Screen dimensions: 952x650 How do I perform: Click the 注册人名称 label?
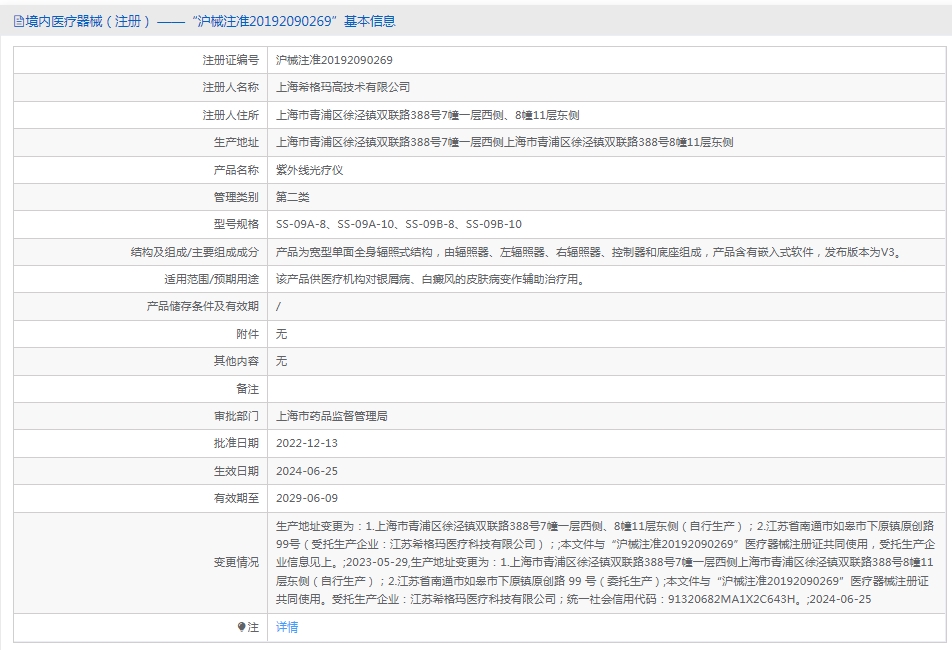pos(231,87)
